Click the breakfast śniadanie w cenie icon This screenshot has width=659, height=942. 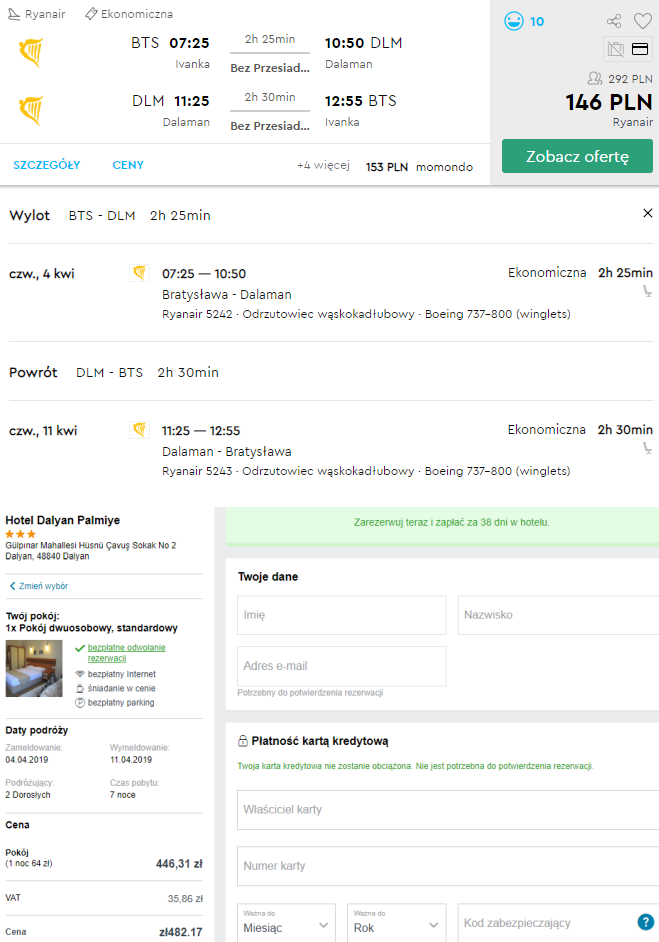[79, 688]
